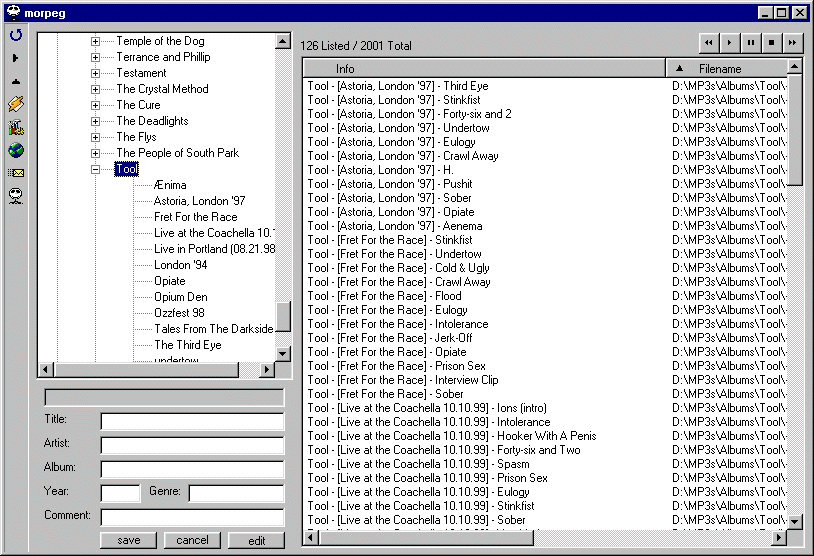Expand the Terrance and Phillip node
The image size is (814, 556).
coord(96,57)
